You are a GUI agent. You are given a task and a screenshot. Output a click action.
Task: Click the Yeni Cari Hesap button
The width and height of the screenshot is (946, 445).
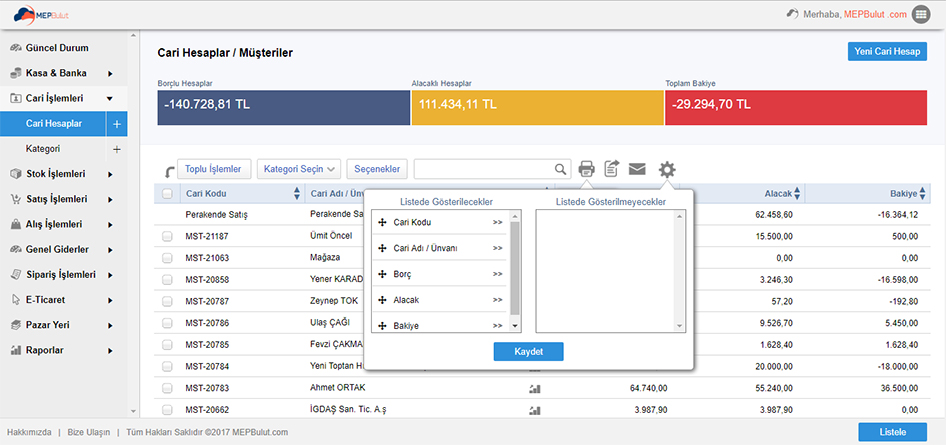tap(887, 51)
